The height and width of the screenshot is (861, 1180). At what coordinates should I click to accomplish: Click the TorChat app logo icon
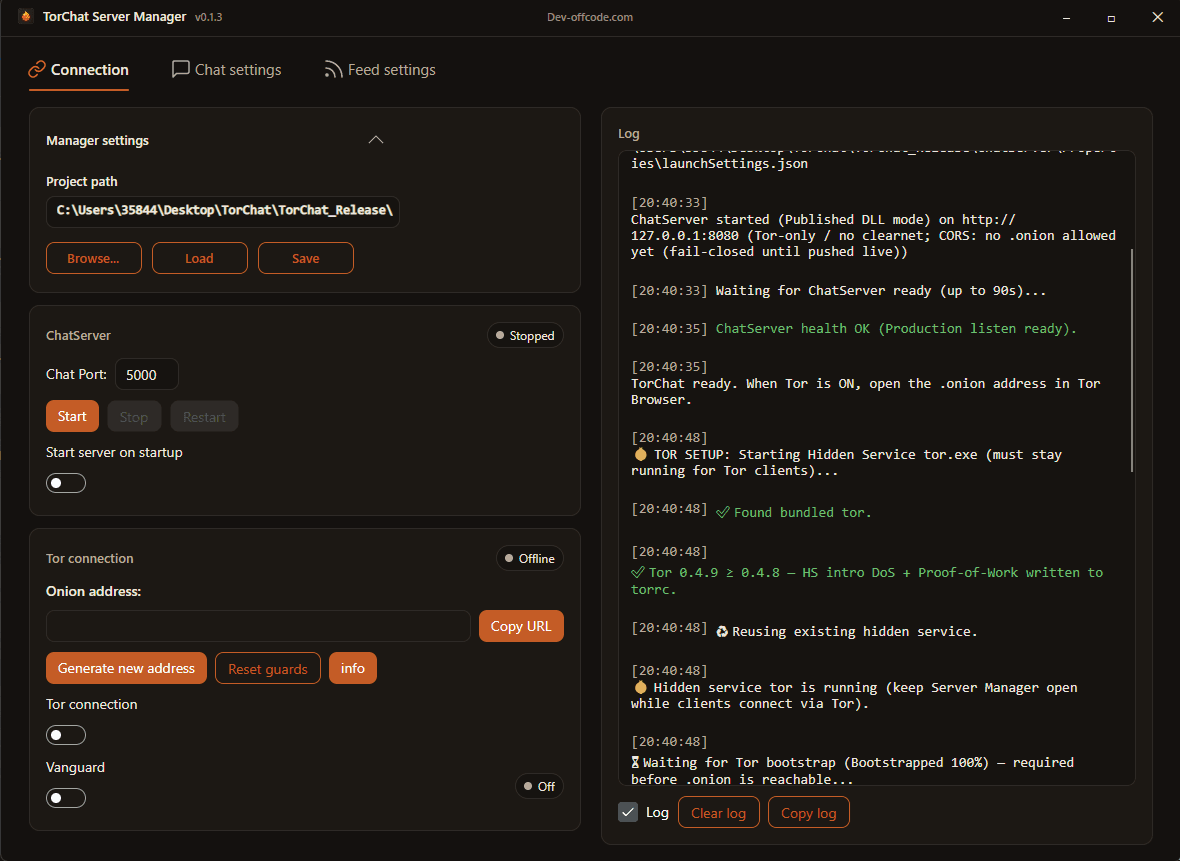pyautogui.click(x=26, y=16)
